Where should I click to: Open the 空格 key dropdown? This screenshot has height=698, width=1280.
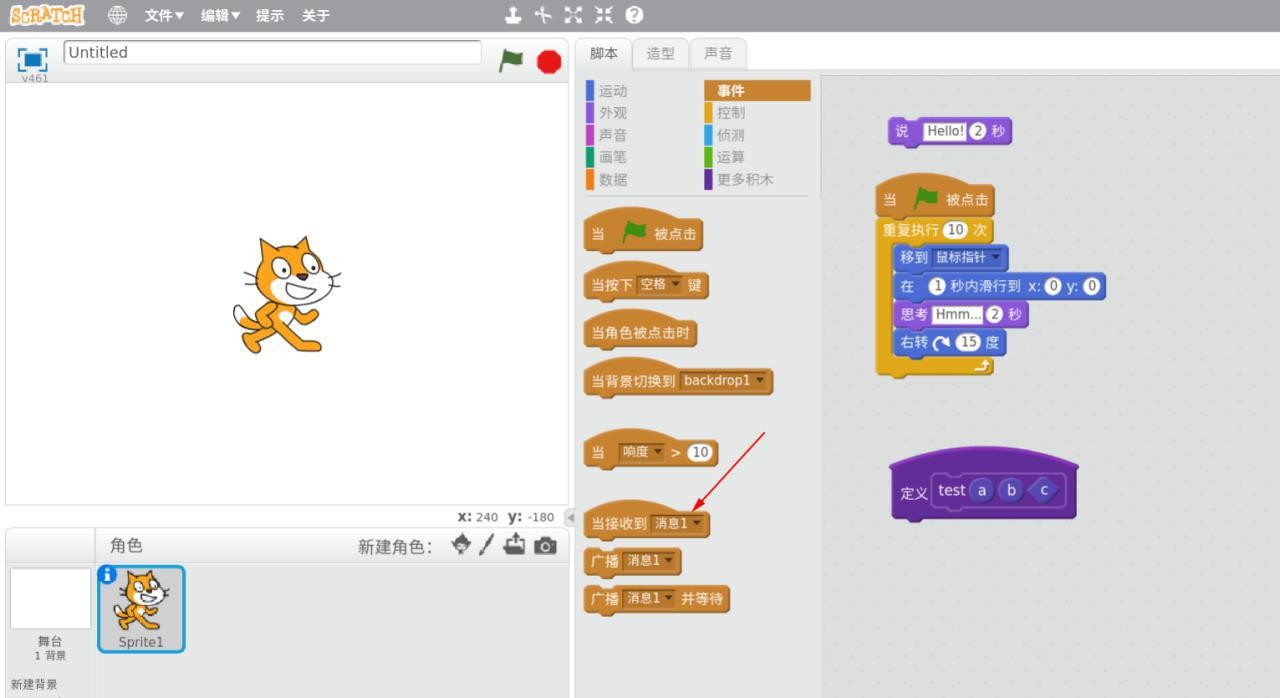(660, 286)
